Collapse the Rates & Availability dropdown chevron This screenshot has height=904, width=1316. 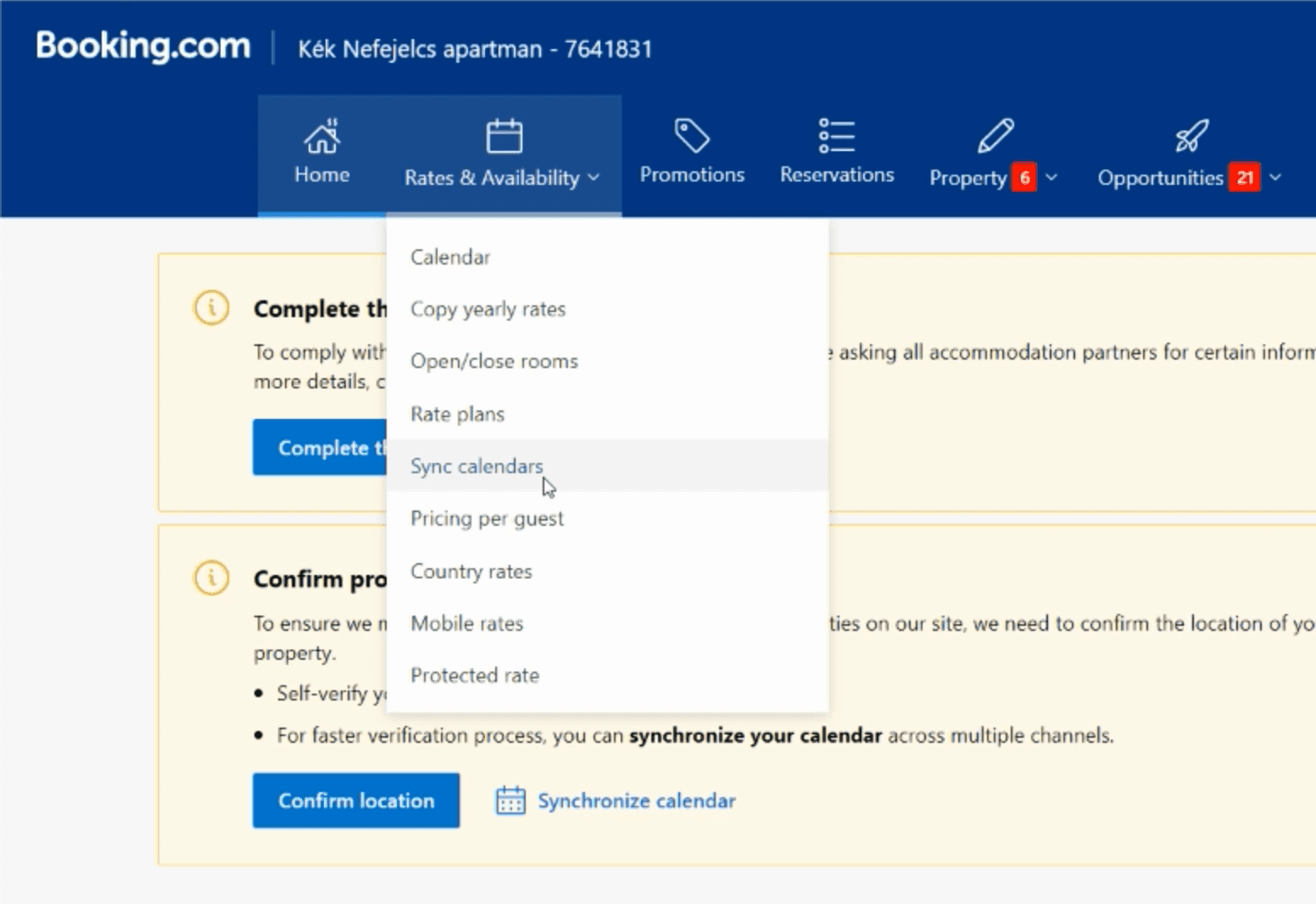coord(594,177)
